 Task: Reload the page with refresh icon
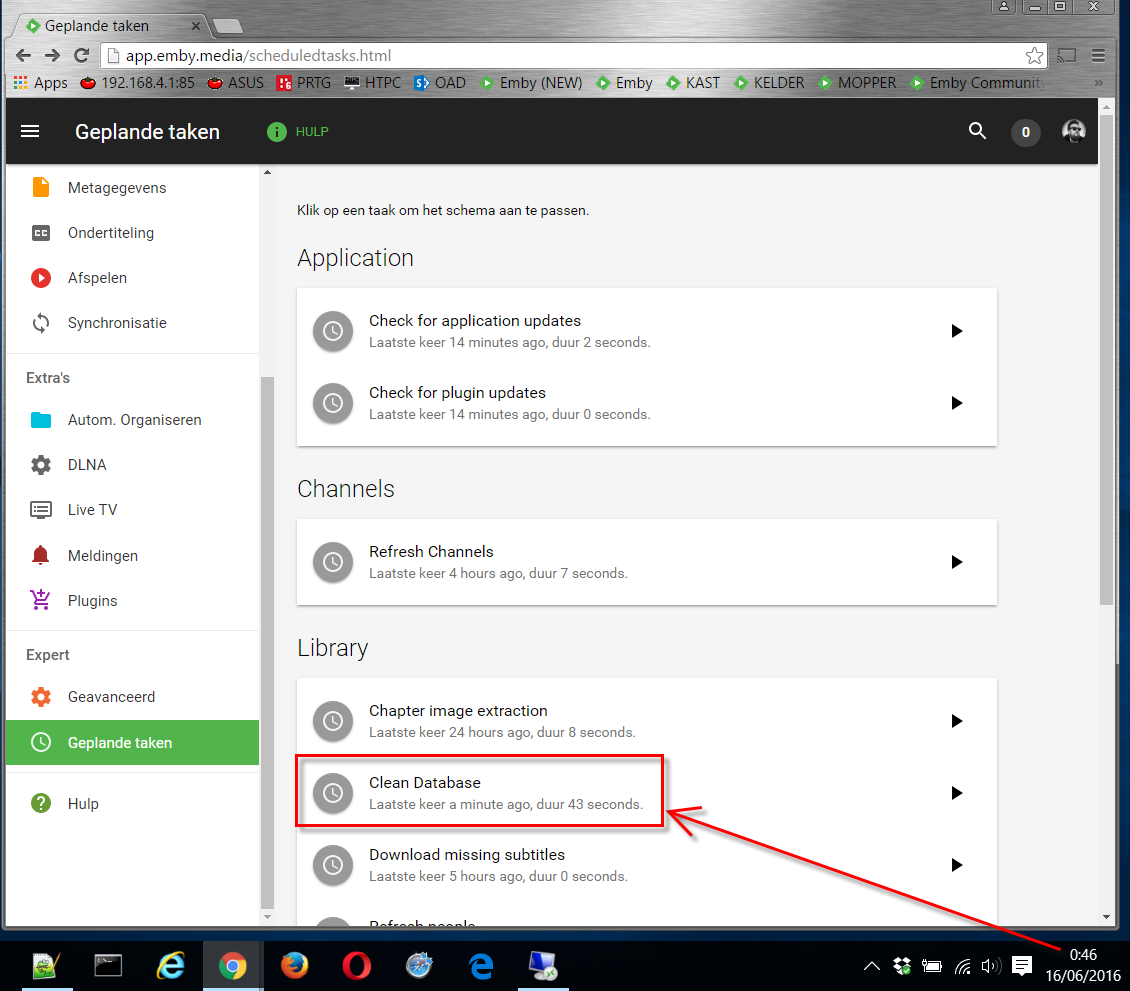pos(81,55)
